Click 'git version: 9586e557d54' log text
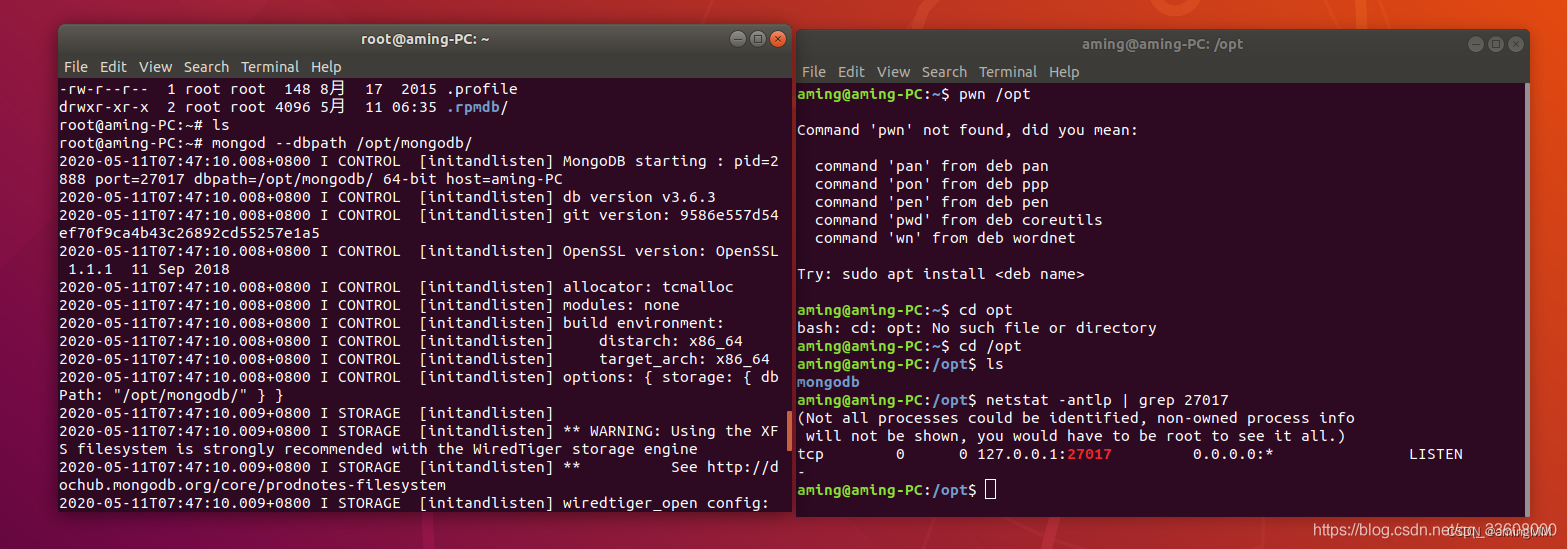Image resolution: width=1567 pixels, height=549 pixels. tap(671, 215)
